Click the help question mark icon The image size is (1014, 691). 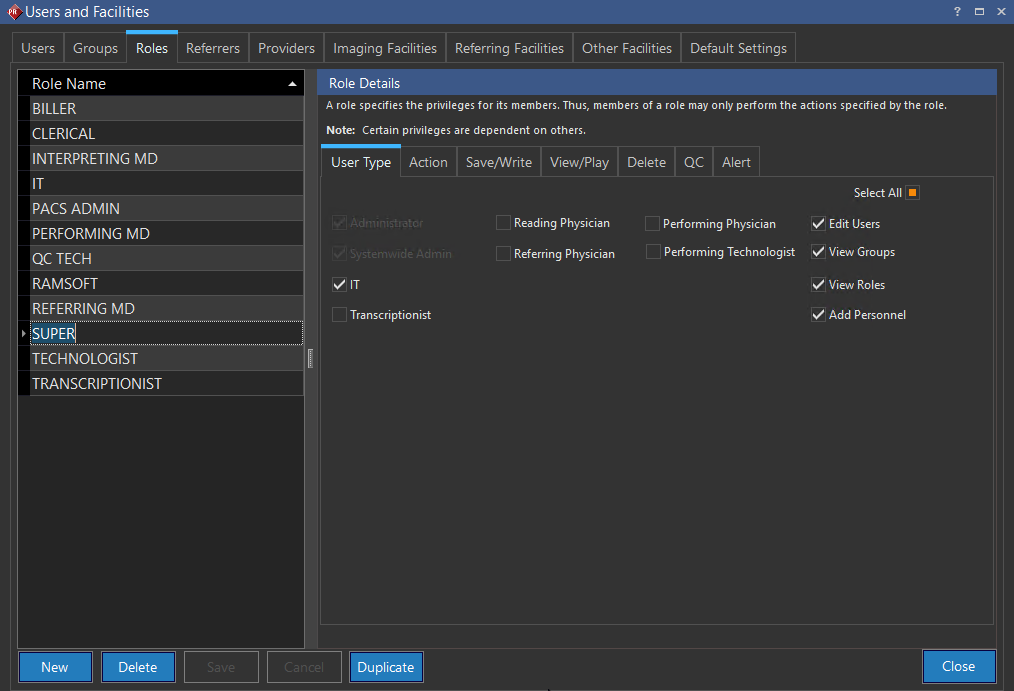(x=957, y=11)
